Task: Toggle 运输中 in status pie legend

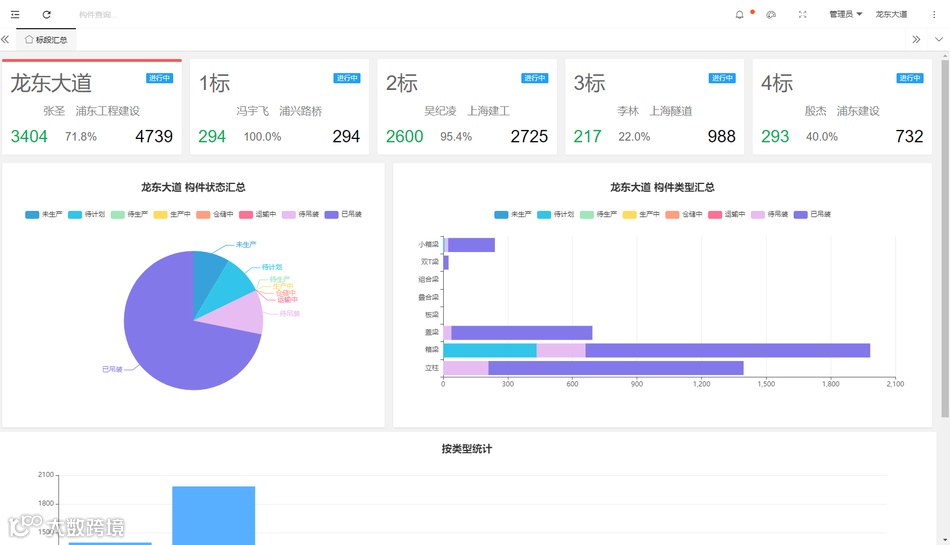Action: [x=257, y=214]
